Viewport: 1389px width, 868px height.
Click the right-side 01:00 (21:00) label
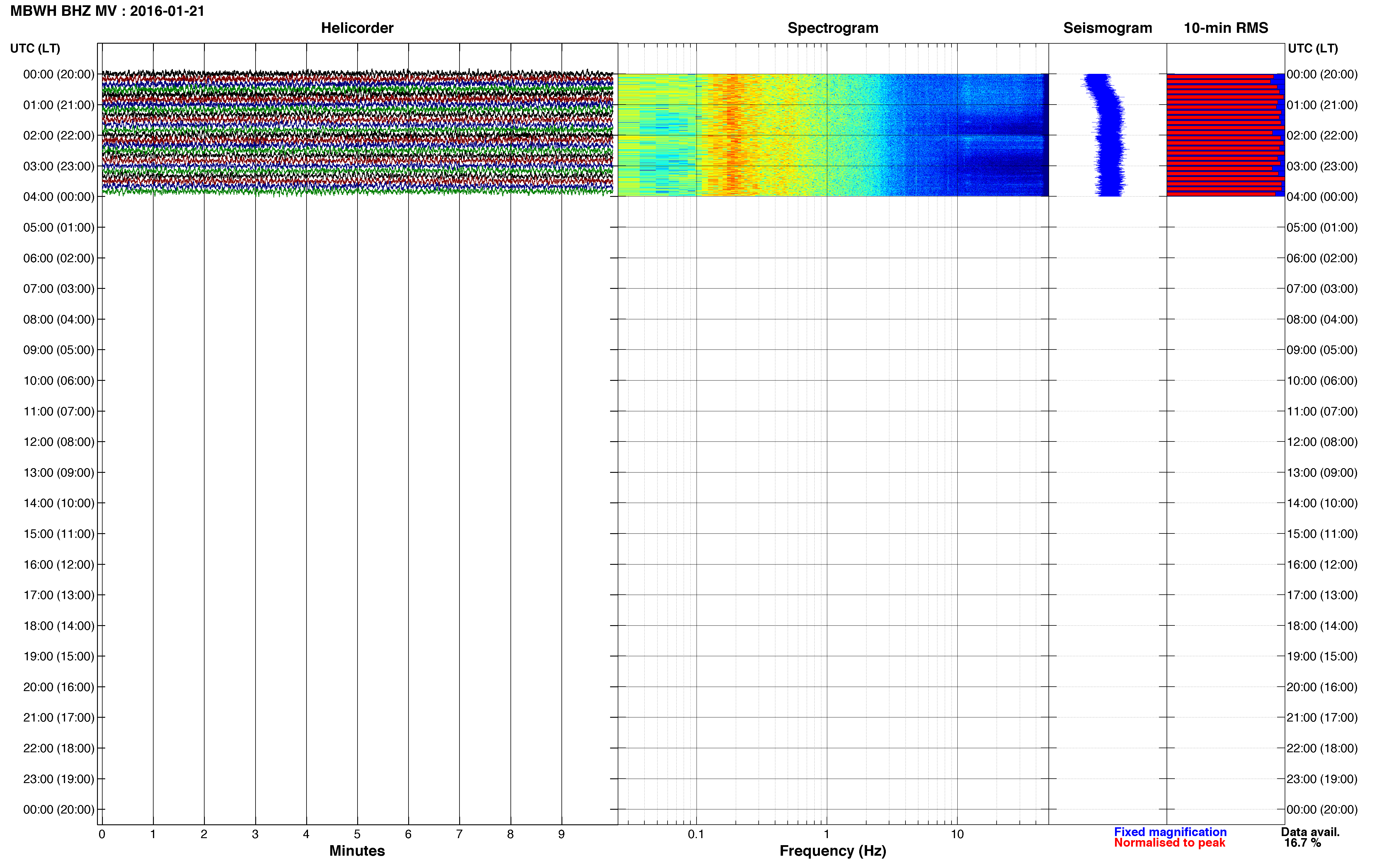[1322, 105]
